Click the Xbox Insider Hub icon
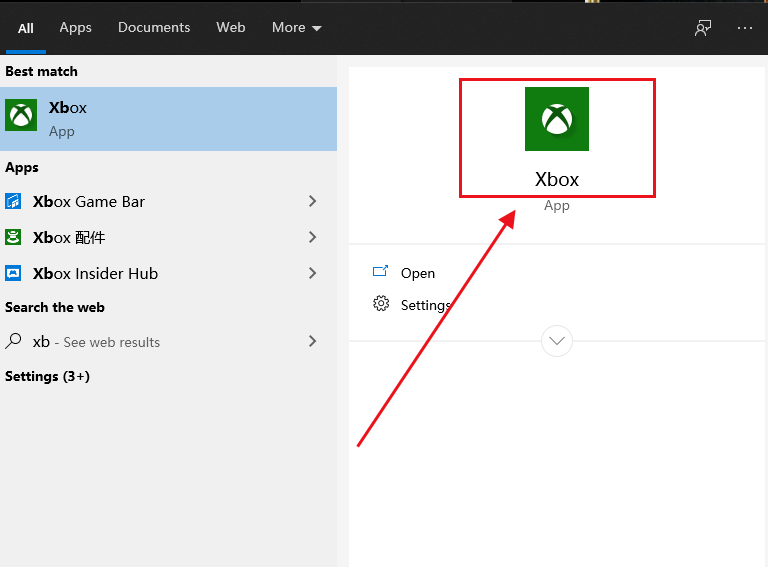This screenshot has height=567, width=768. (14, 273)
